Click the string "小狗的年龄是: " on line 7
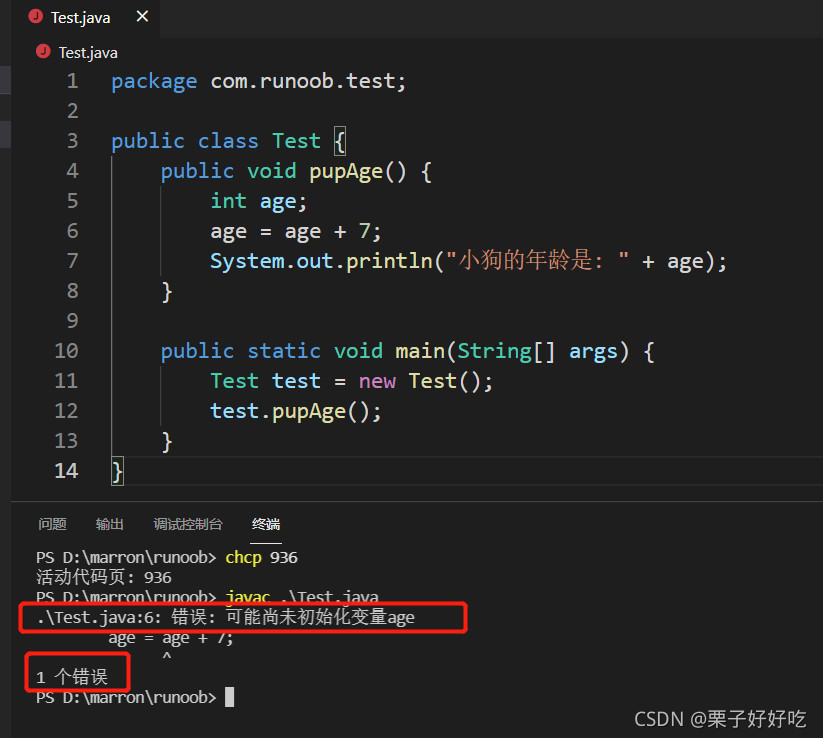 (537, 261)
